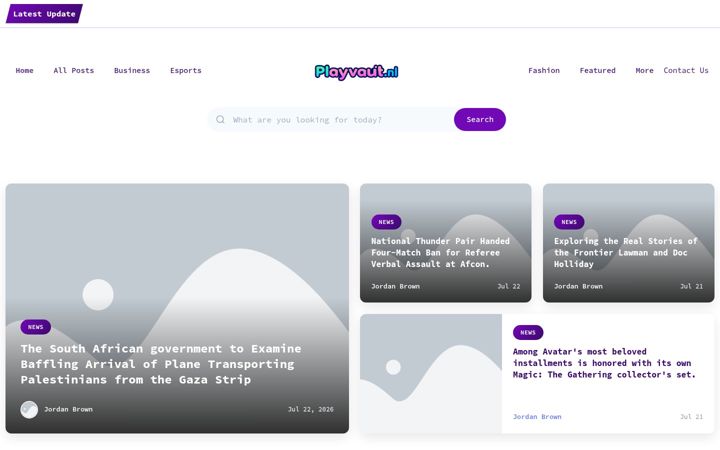720x450 pixels.
Task: Open Exploring the Real Stories of Frontier Lawman
Action: (x=625, y=253)
